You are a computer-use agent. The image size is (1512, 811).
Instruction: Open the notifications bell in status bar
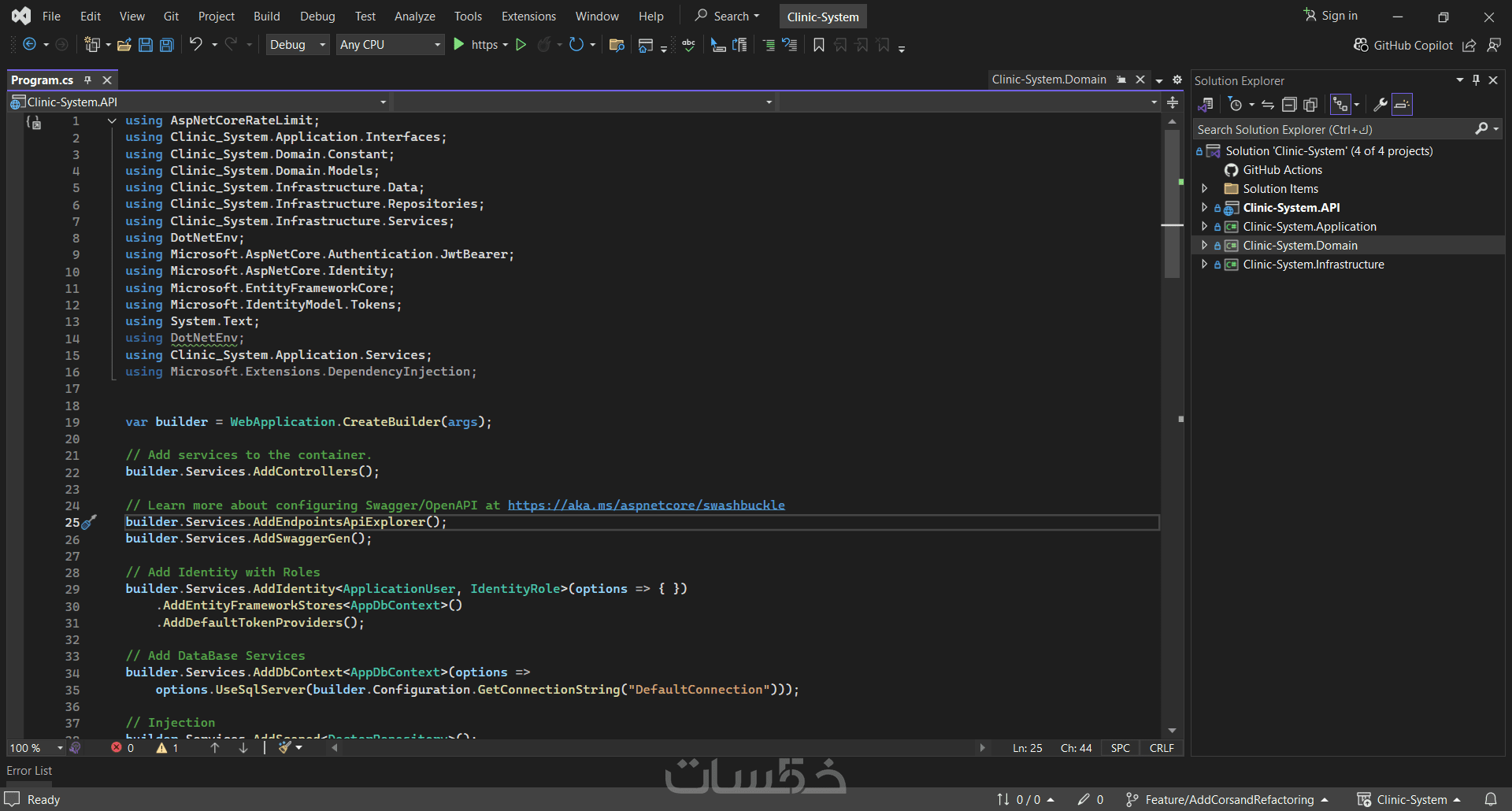coord(1491,799)
